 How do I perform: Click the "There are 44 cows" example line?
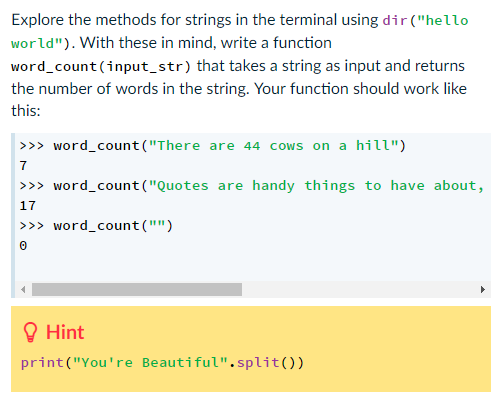213,146
